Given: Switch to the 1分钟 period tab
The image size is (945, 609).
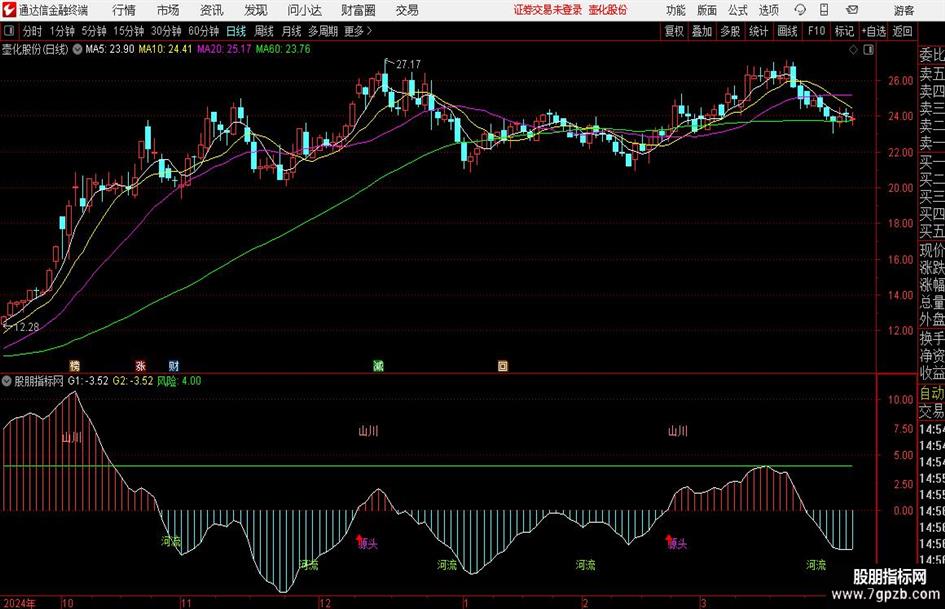Looking at the screenshot, I should [x=62, y=31].
